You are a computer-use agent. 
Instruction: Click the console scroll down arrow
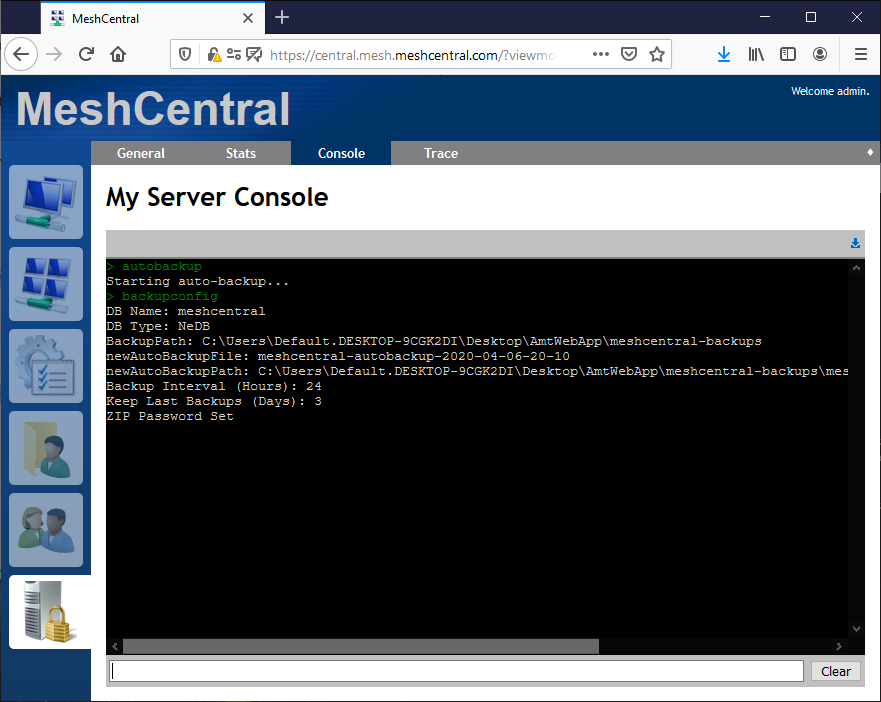coord(856,629)
